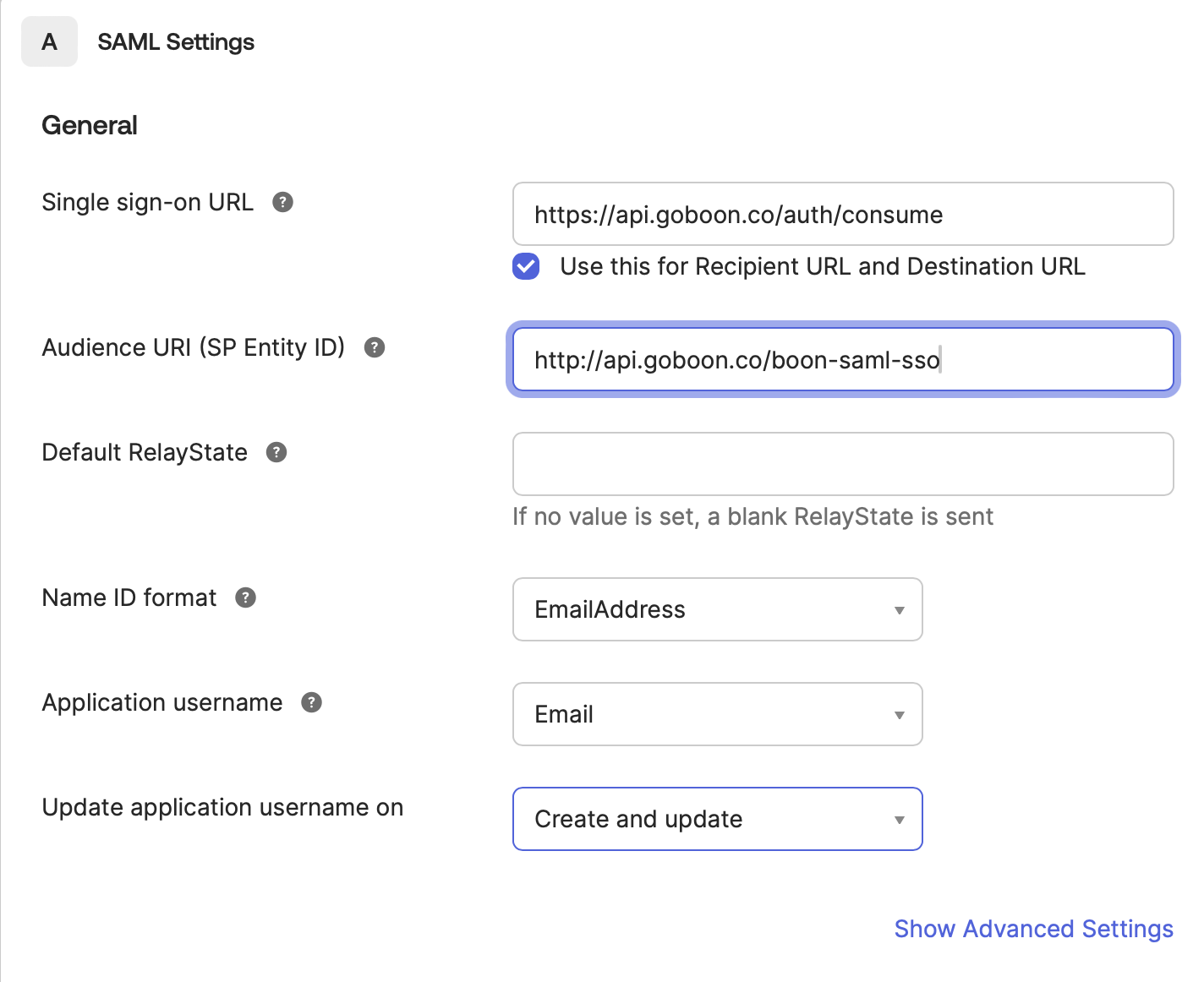1204x982 pixels.
Task: Open Default RelayState help tooltip icon
Action: (276, 452)
